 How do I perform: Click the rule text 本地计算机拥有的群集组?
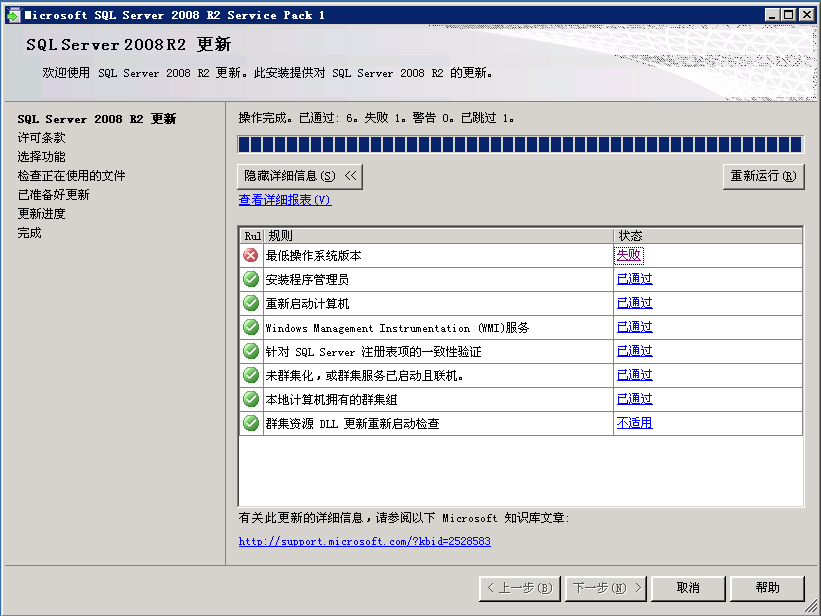click(x=331, y=400)
